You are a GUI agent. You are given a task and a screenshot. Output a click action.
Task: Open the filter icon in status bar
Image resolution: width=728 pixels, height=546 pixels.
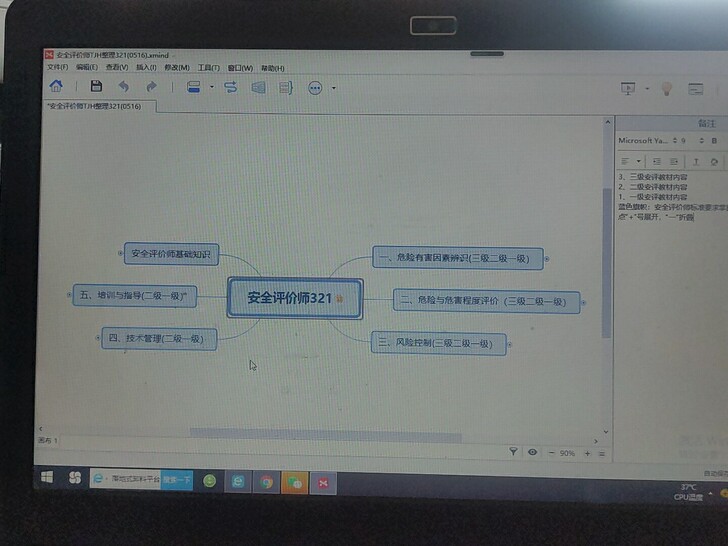pos(513,452)
